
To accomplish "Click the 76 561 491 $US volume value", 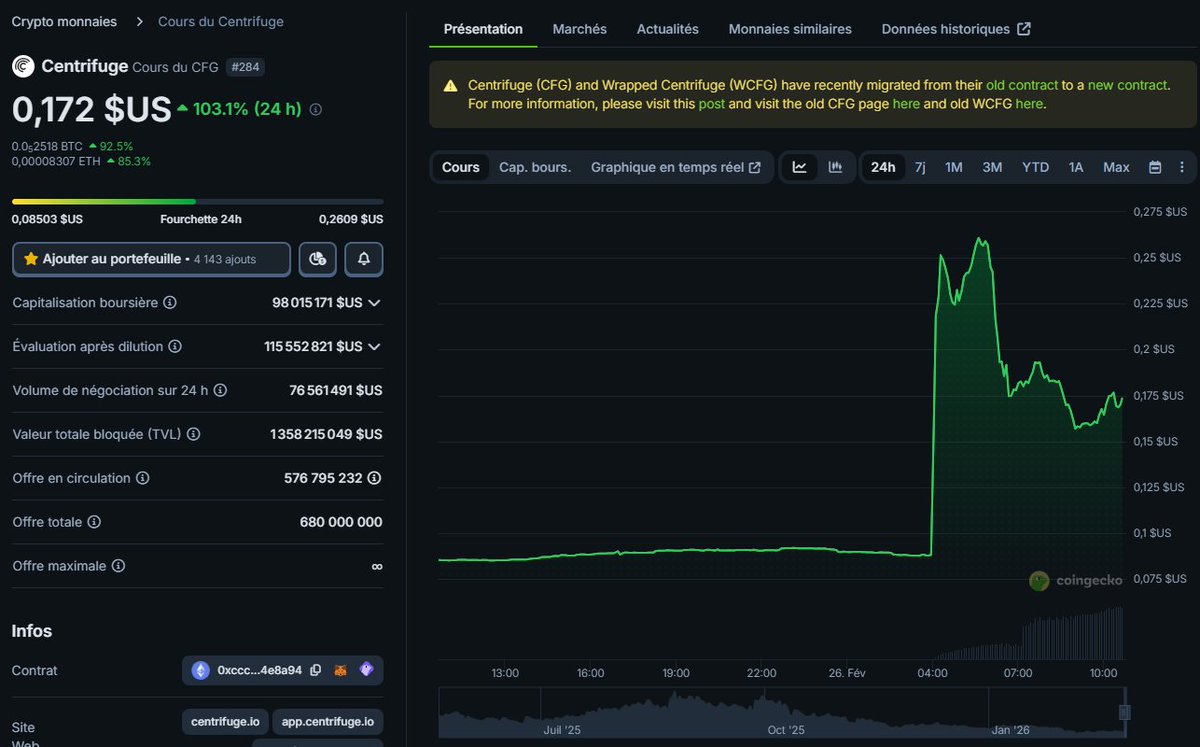I will (x=336, y=390).
